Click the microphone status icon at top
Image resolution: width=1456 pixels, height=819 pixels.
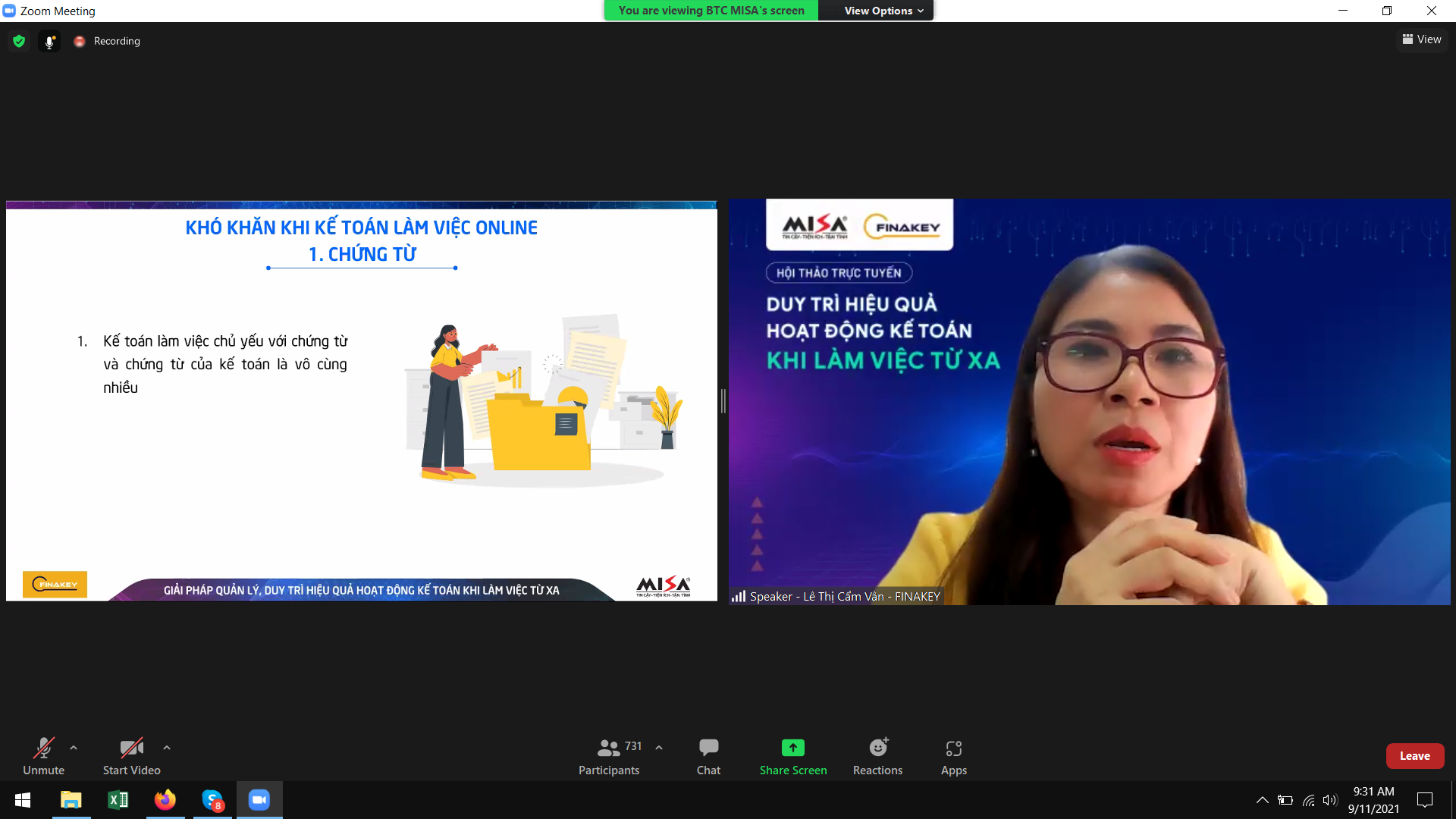click(x=49, y=41)
